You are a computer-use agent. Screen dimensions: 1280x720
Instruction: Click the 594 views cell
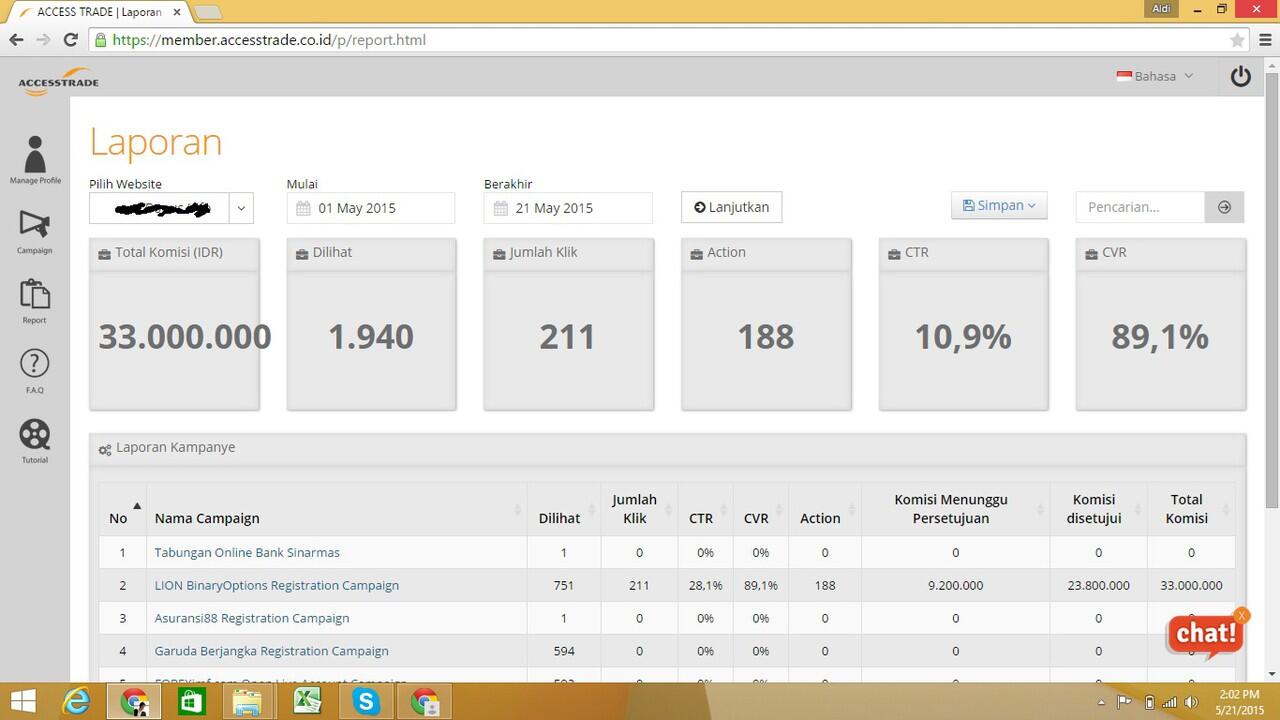coord(563,651)
